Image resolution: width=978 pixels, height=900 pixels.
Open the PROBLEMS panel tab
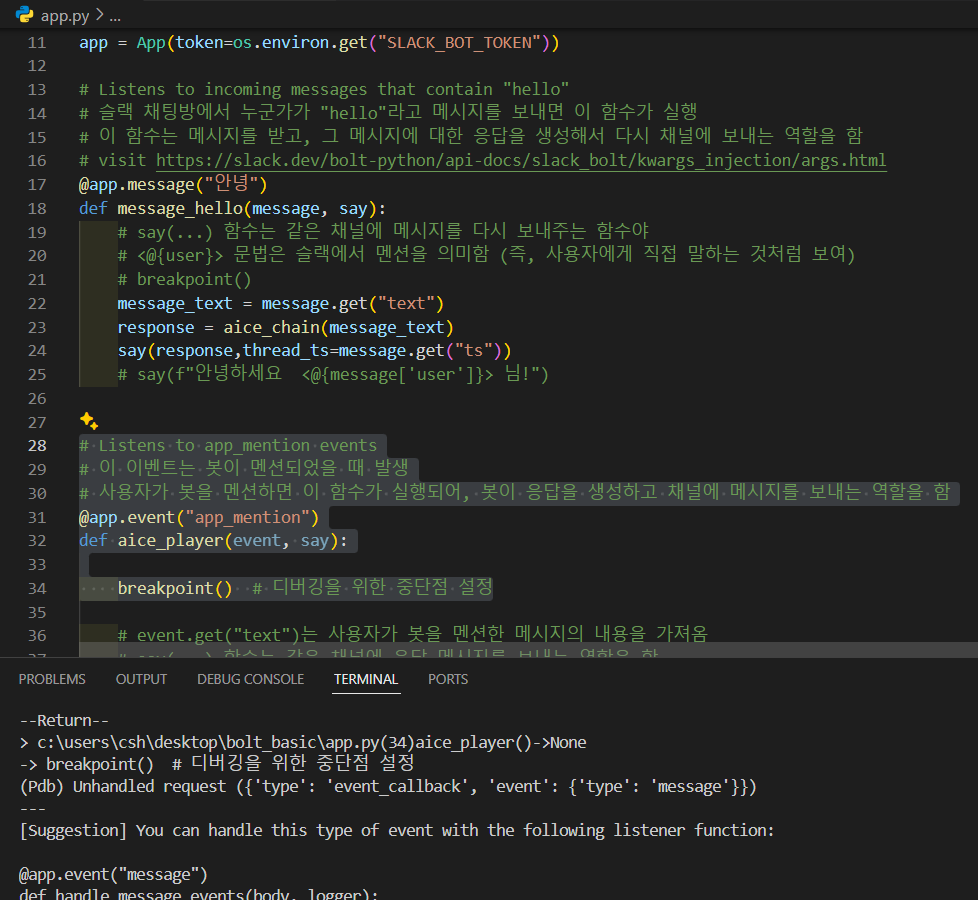click(52, 679)
